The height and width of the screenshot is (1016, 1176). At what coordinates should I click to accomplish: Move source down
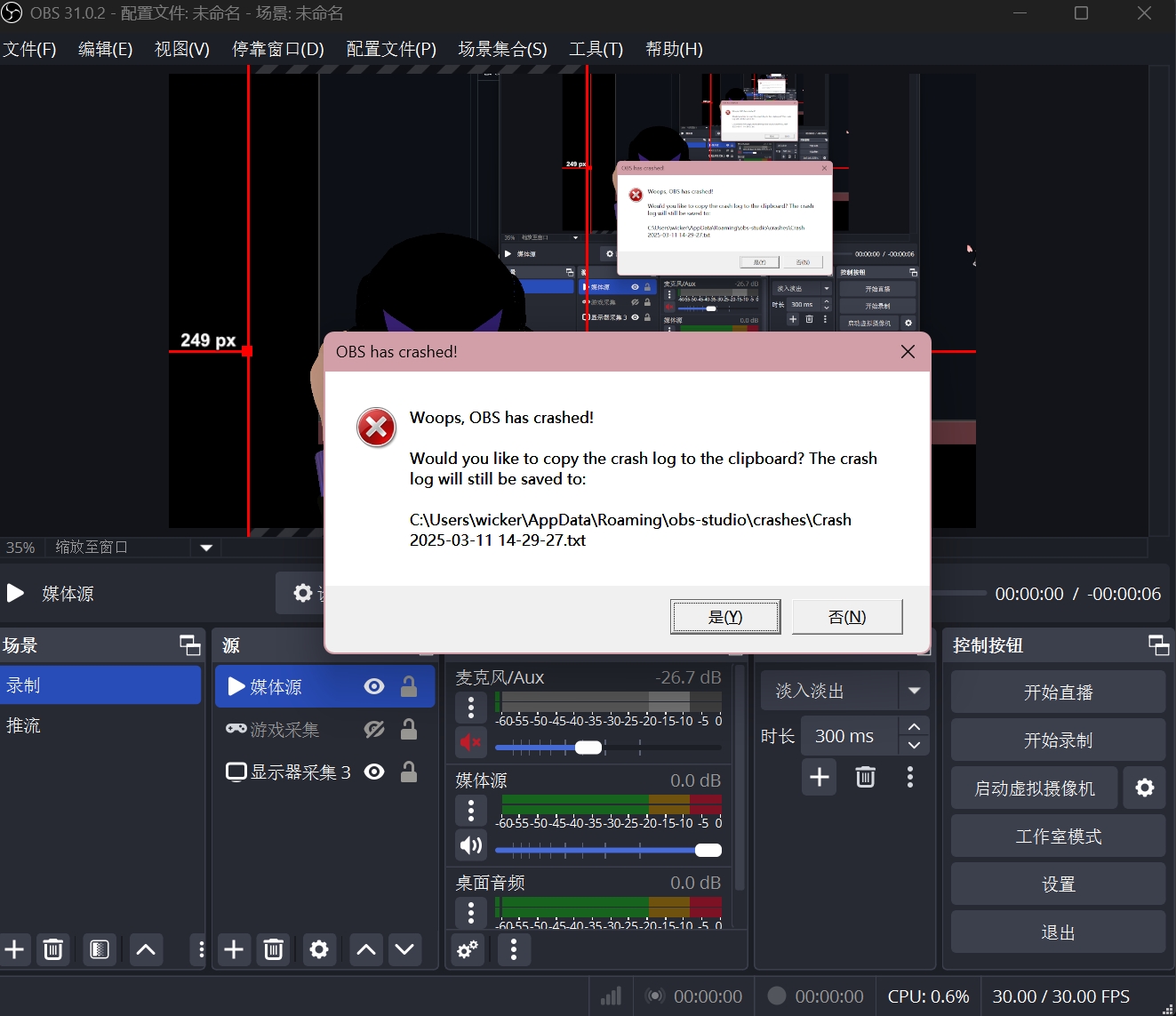coord(404,949)
